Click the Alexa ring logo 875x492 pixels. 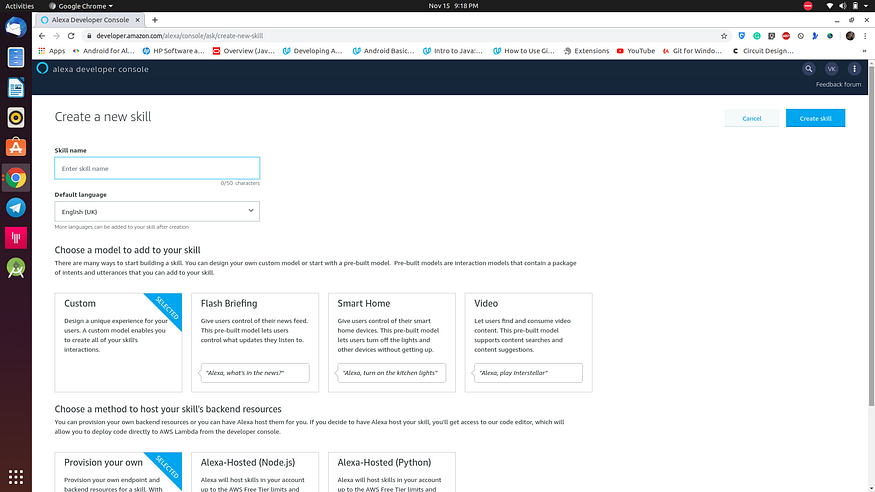point(42,69)
